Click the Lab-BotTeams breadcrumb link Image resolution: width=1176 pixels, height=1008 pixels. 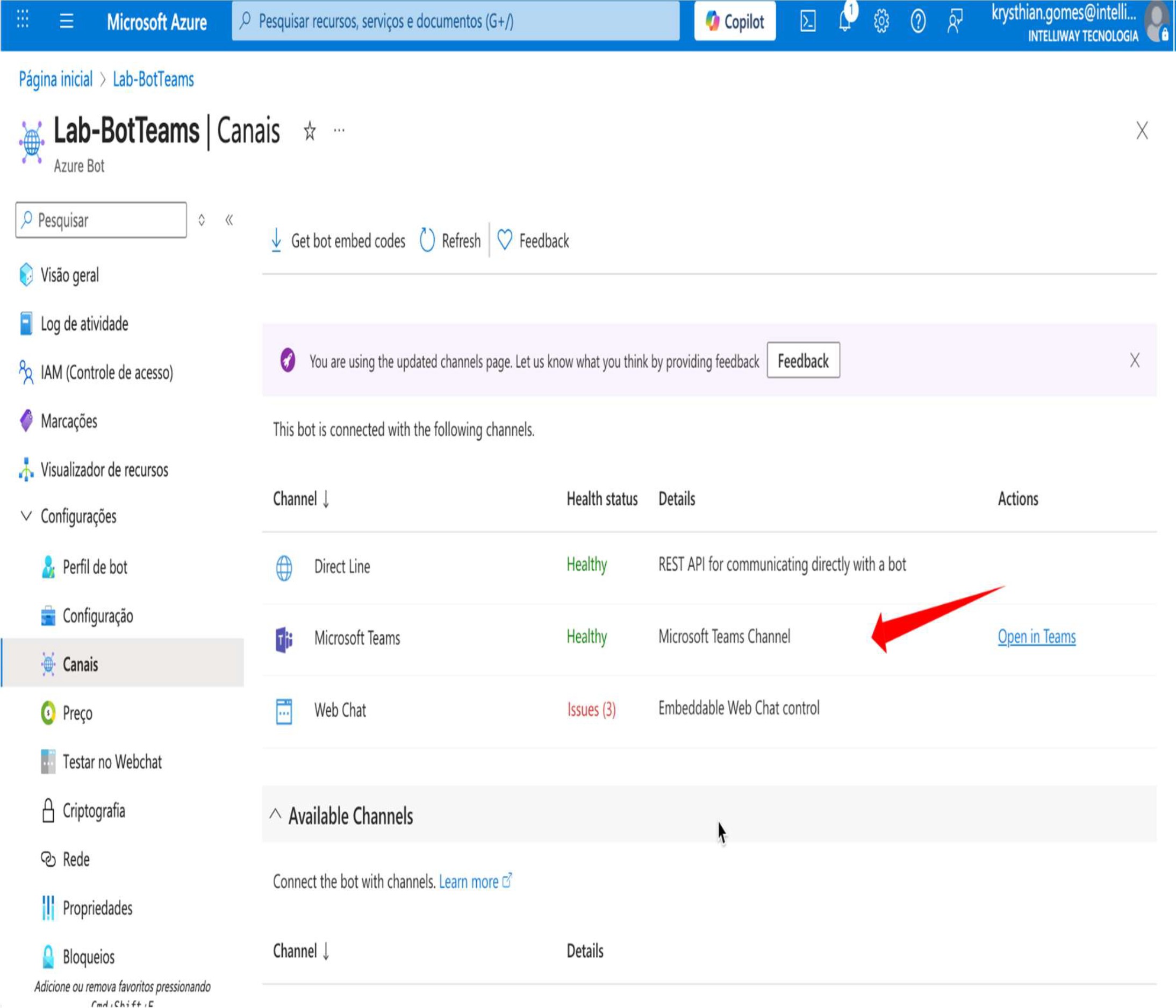[153, 80]
